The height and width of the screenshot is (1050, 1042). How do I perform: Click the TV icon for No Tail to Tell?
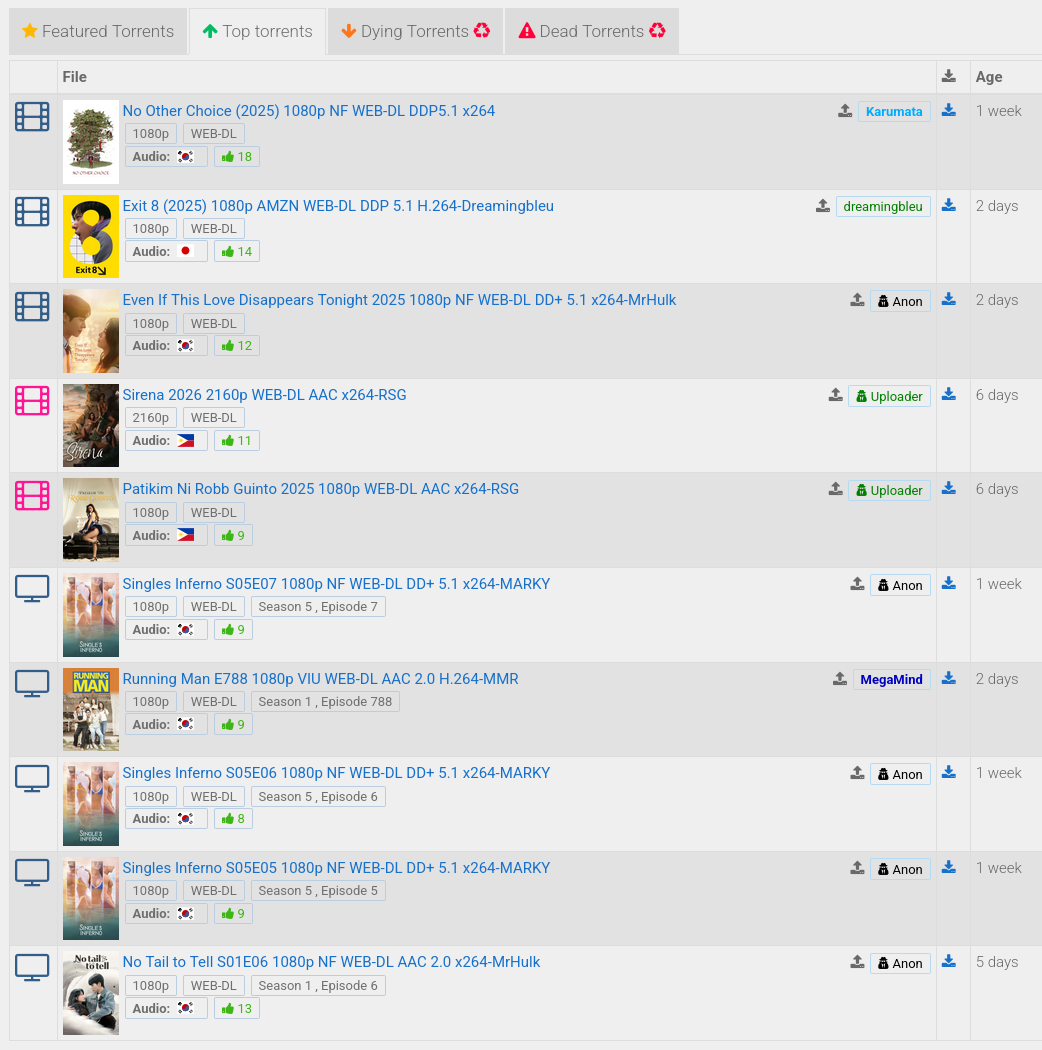(32, 968)
